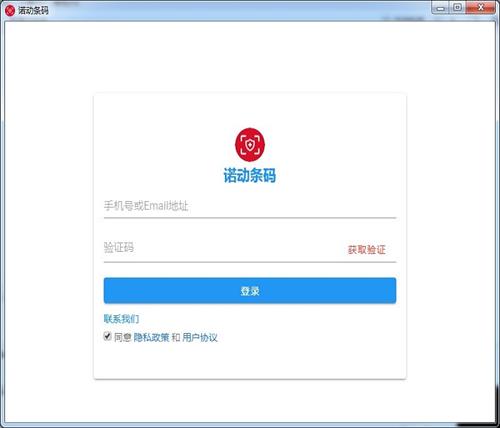
Task: Minimize the 诺动条码 window
Action: pos(441,8)
